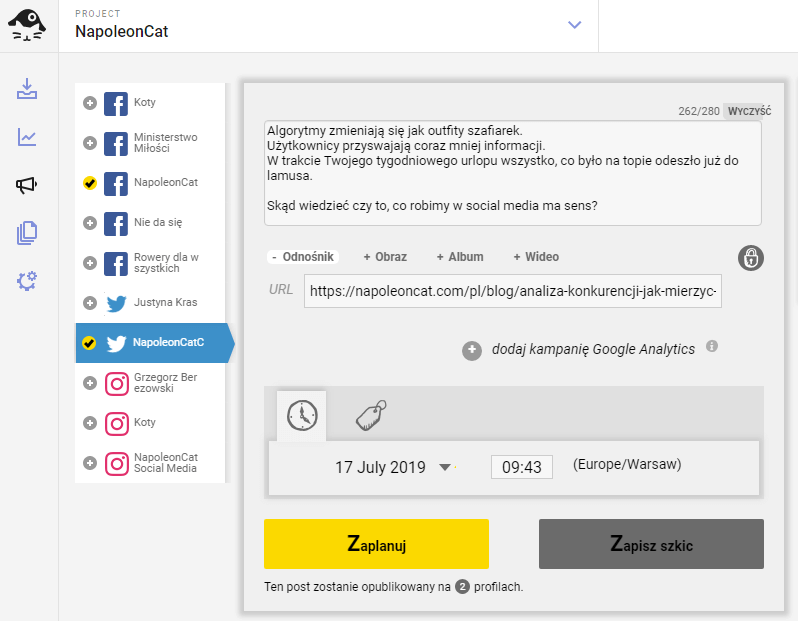Click the NapoleonCat cat logo
This screenshot has height=621, width=798.
(x=27, y=25)
